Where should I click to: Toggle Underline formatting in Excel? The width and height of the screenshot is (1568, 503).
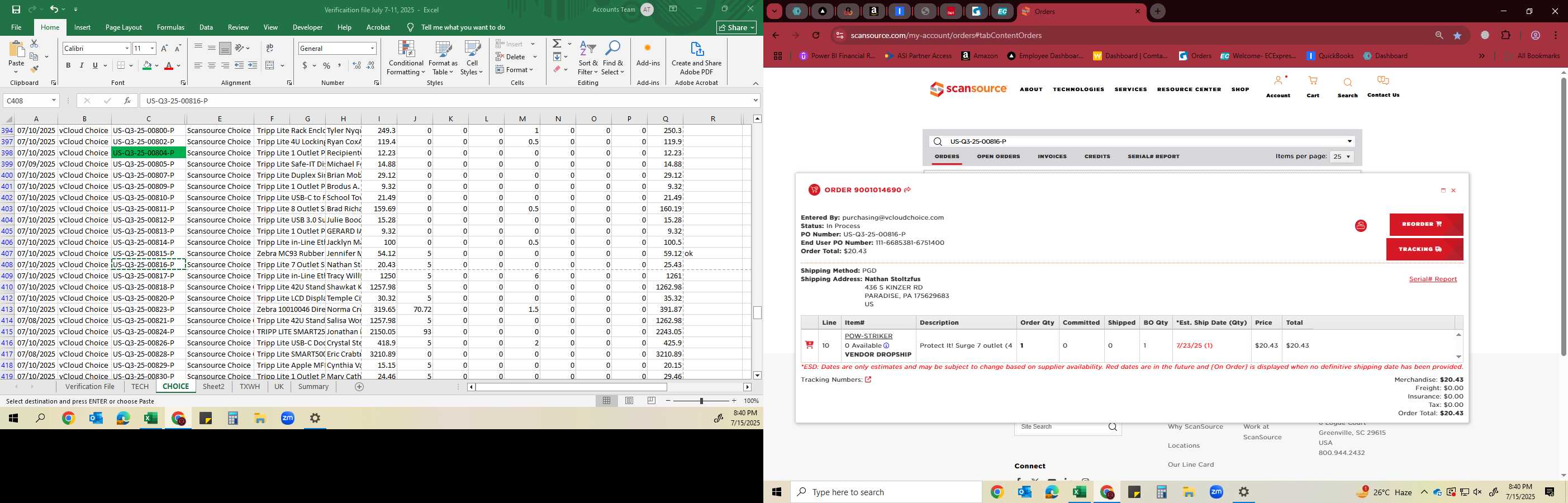(95, 65)
